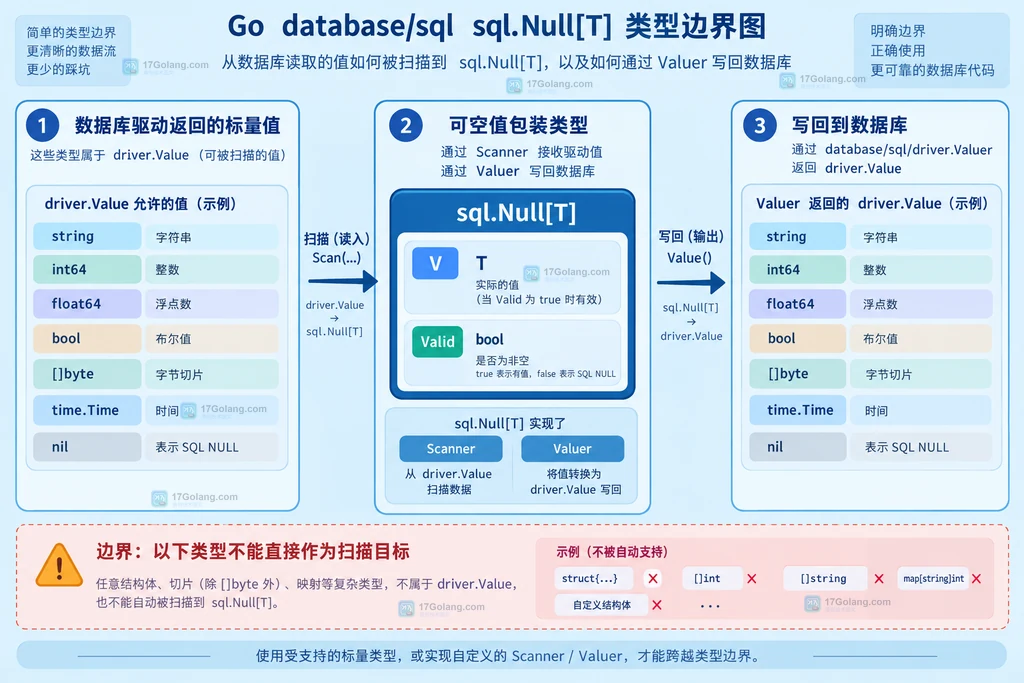Click "将值转换为 driver.Value 写回" under Valuer
Image resolution: width=1024 pixels, height=683 pixels.
tap(575, 482)
